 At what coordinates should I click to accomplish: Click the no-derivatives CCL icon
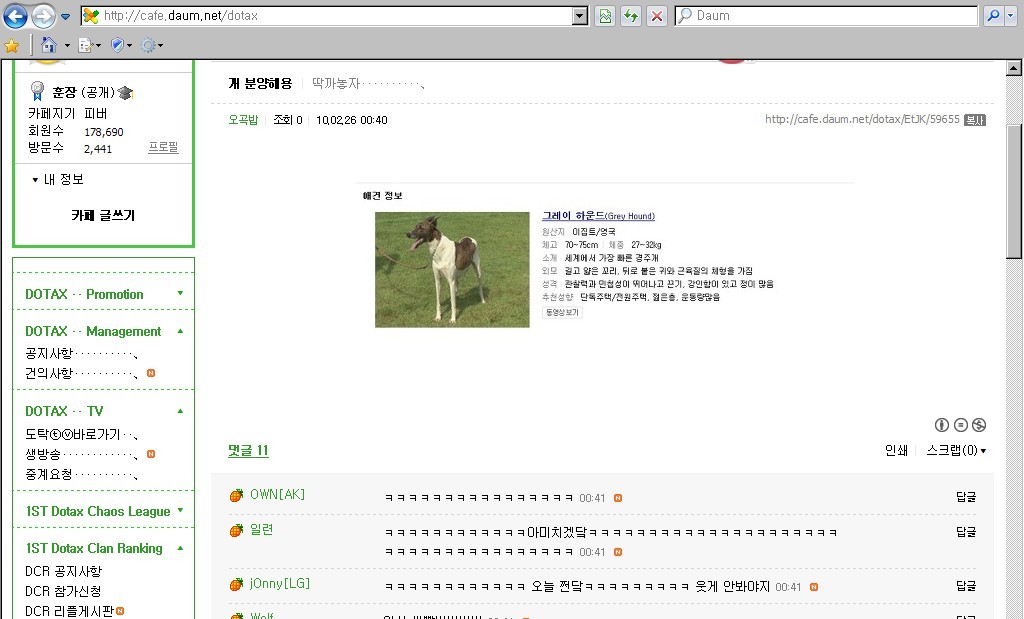pyautogui.click(x=960, y=425)
